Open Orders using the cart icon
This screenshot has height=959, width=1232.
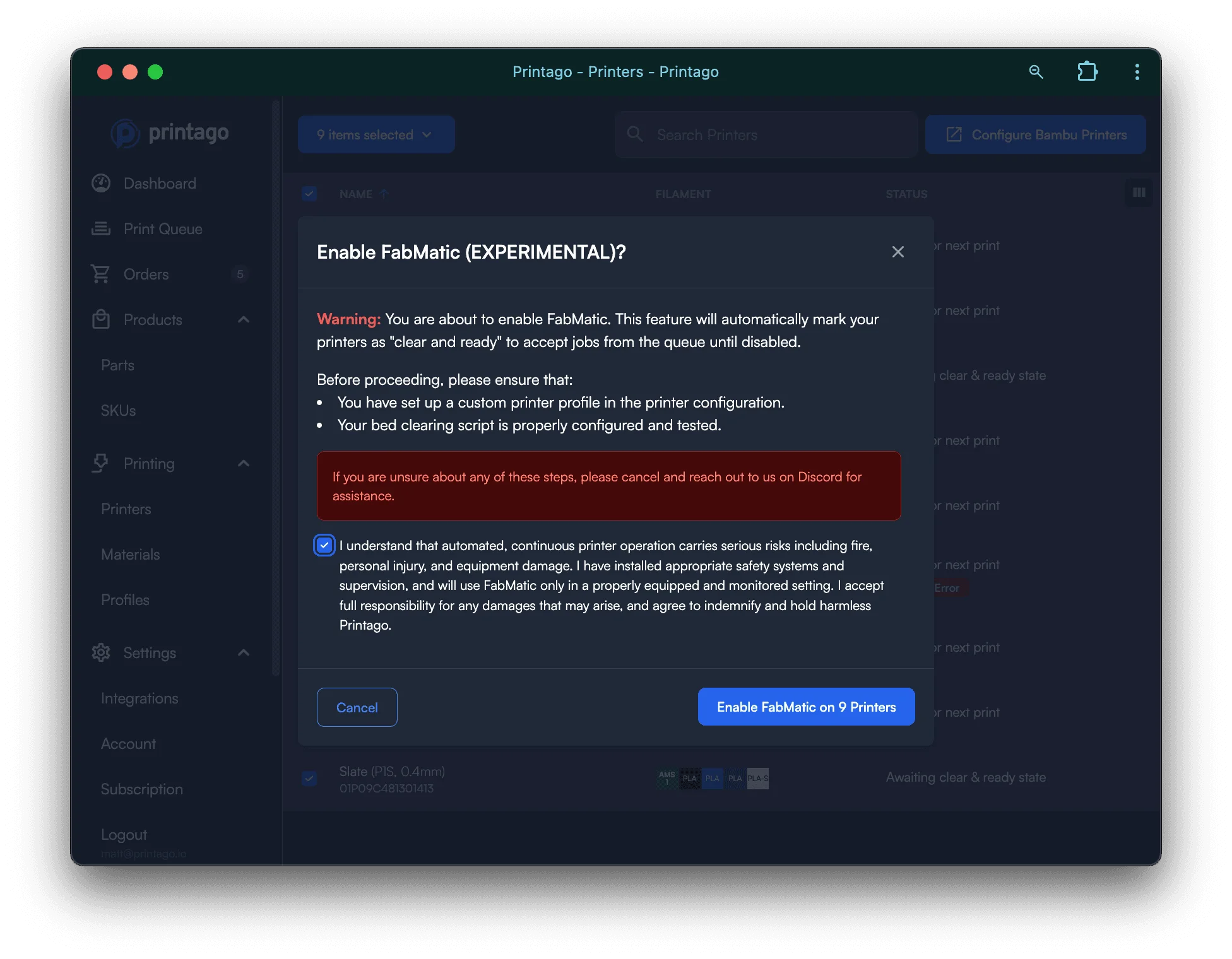(101, 274)
